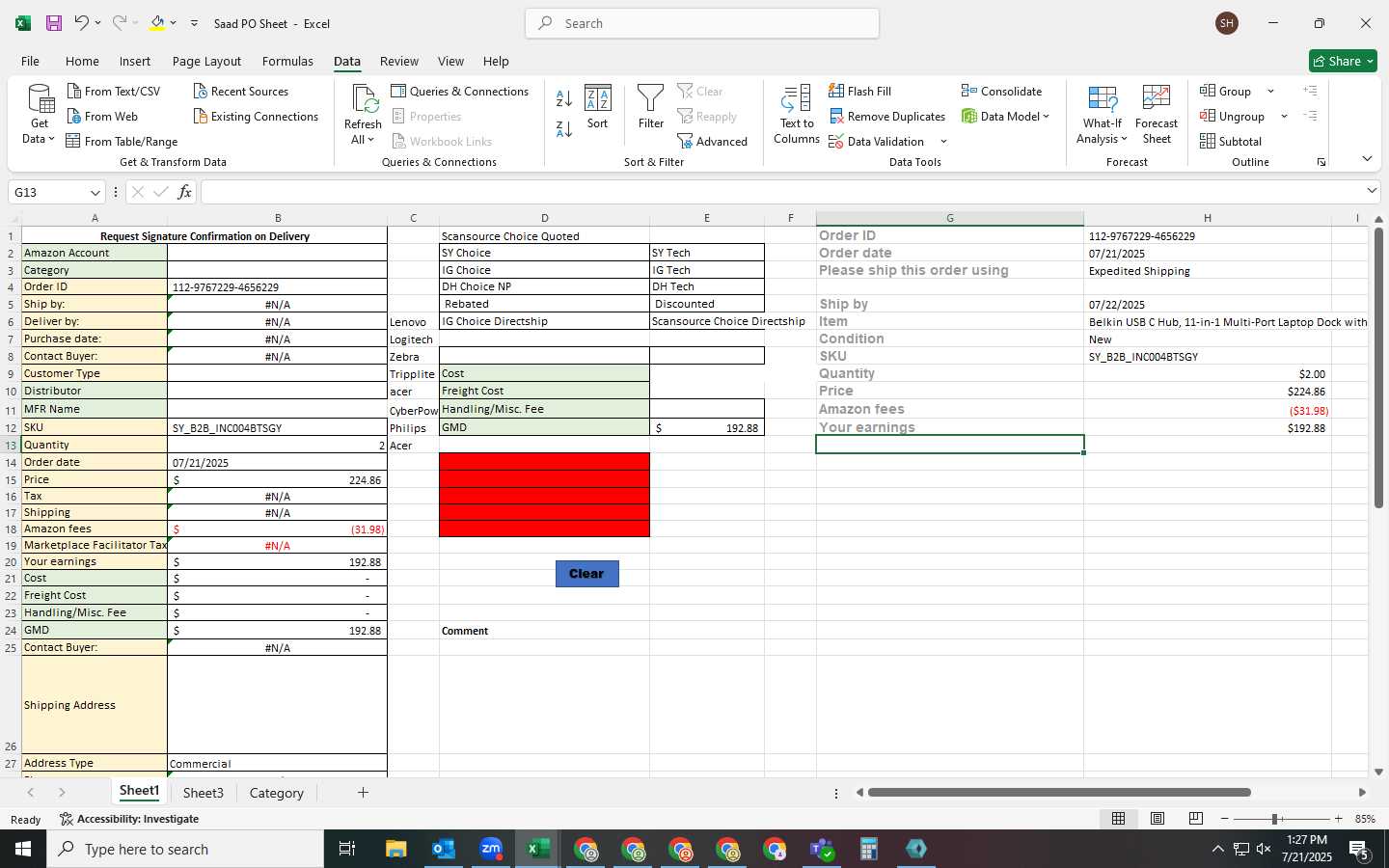
Task: Click the Save icon in title bar
Action: click(x=54, y=23)
